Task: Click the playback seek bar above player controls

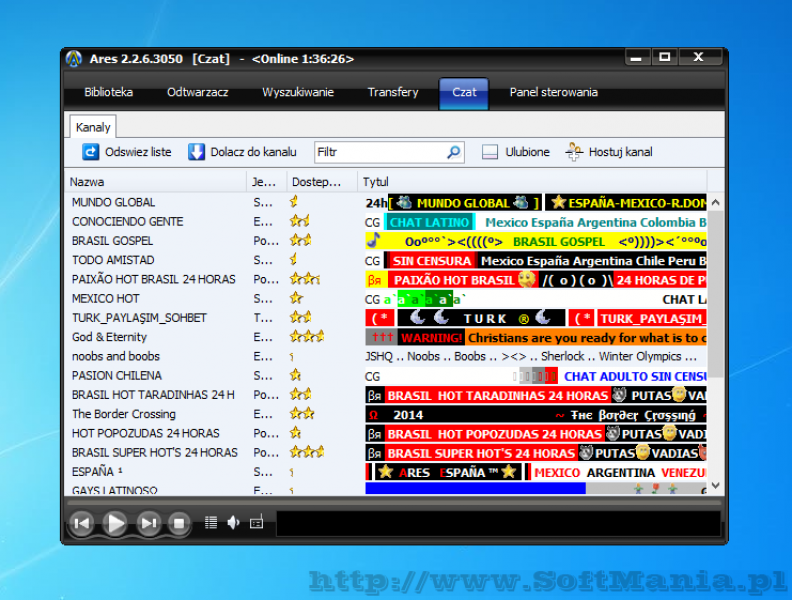Action: click(x=394, y=503)
